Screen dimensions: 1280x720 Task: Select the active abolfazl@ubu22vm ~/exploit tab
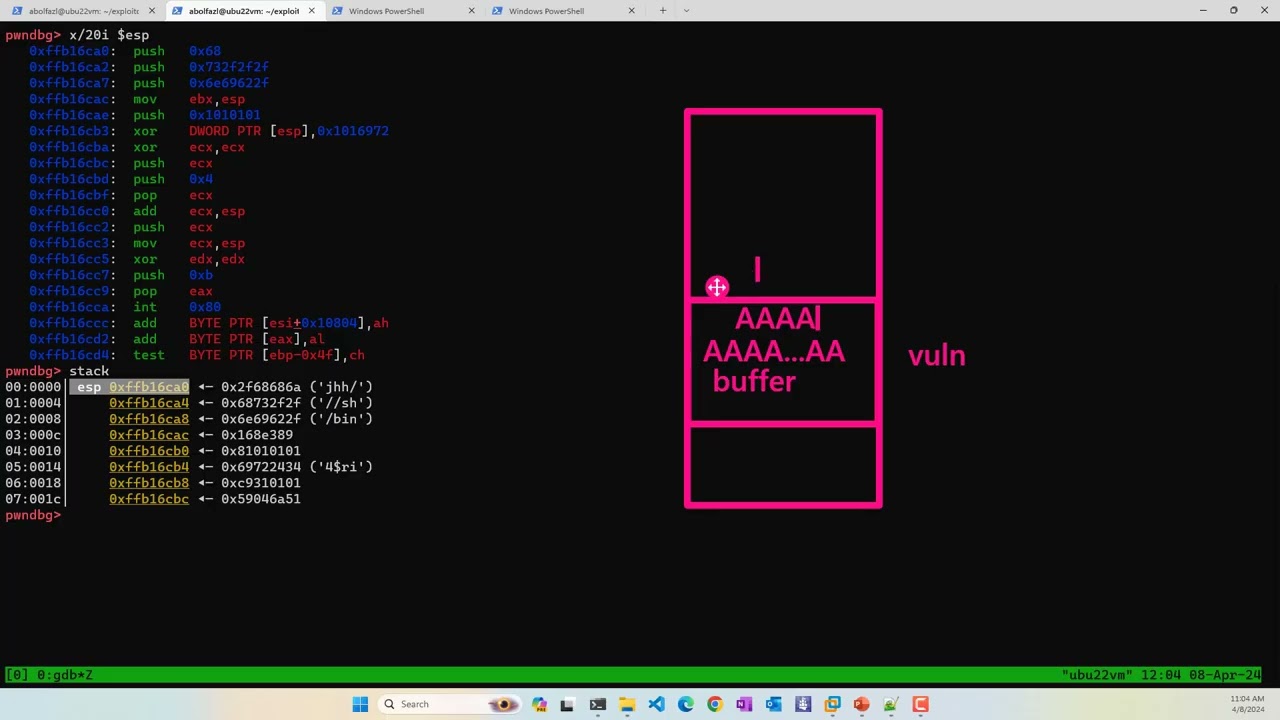pos(244,11)
